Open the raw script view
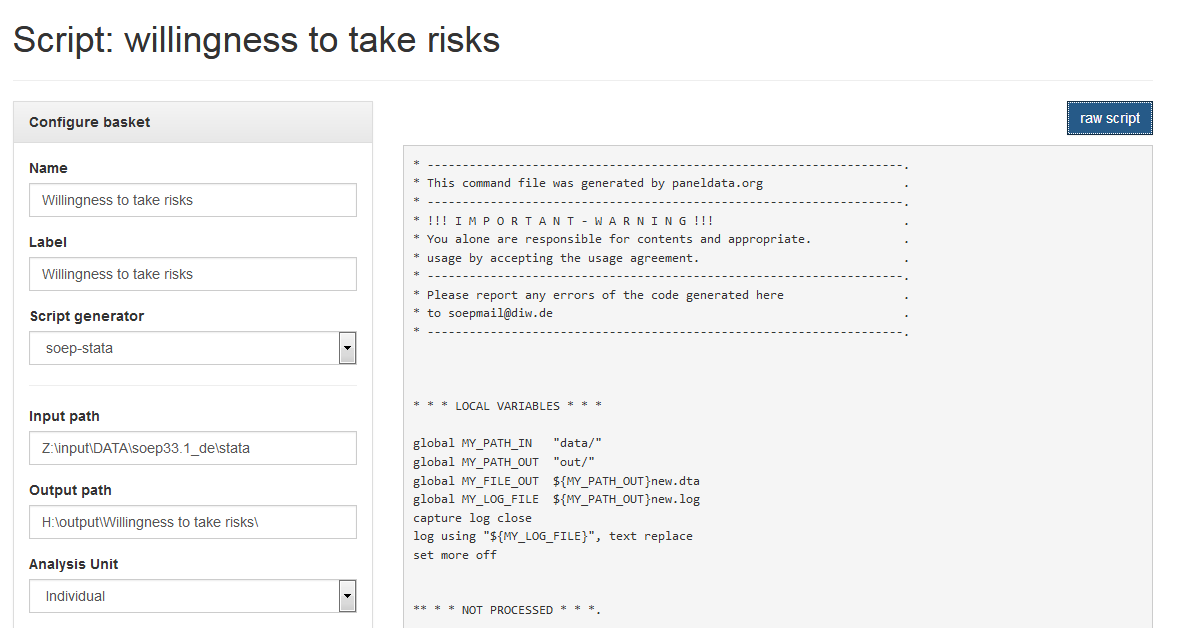 (x=1109, y=118)
